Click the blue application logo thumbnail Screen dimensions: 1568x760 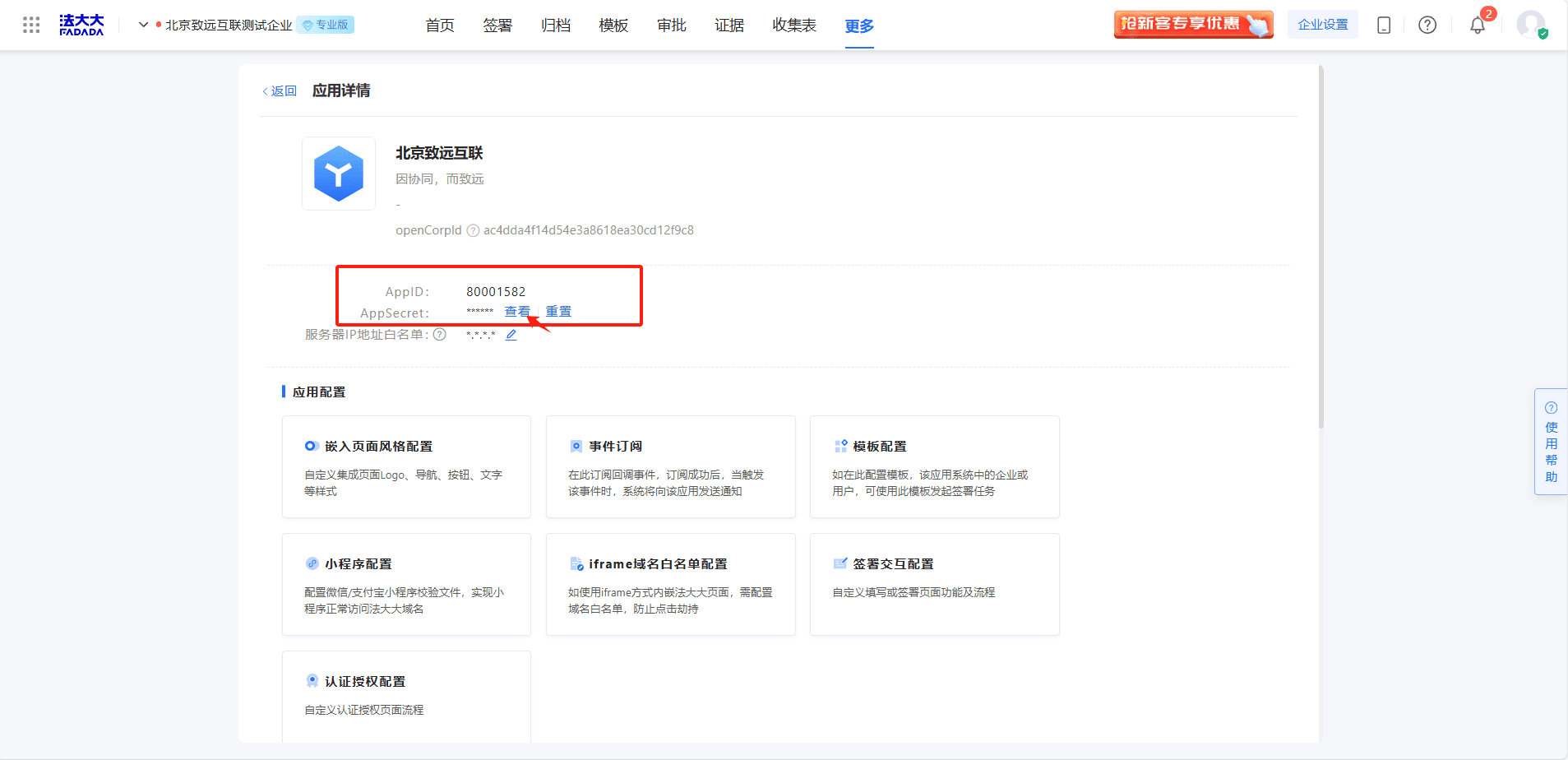click(x=339, y=174)
